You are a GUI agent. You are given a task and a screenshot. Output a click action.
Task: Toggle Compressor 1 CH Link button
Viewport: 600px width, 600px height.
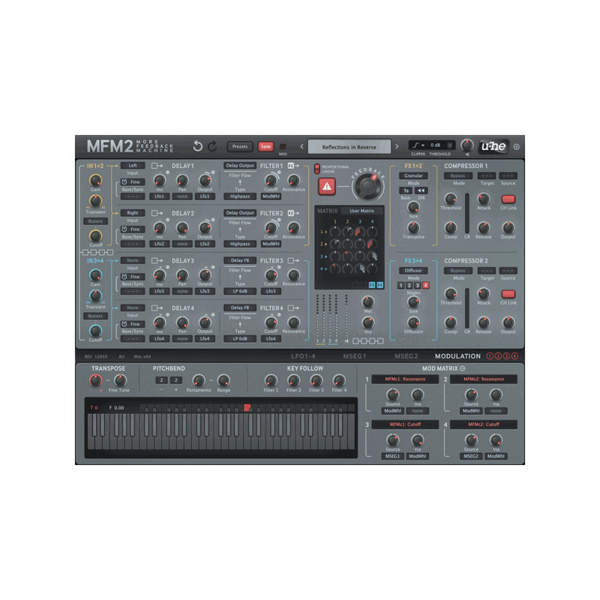click(508, 199)
